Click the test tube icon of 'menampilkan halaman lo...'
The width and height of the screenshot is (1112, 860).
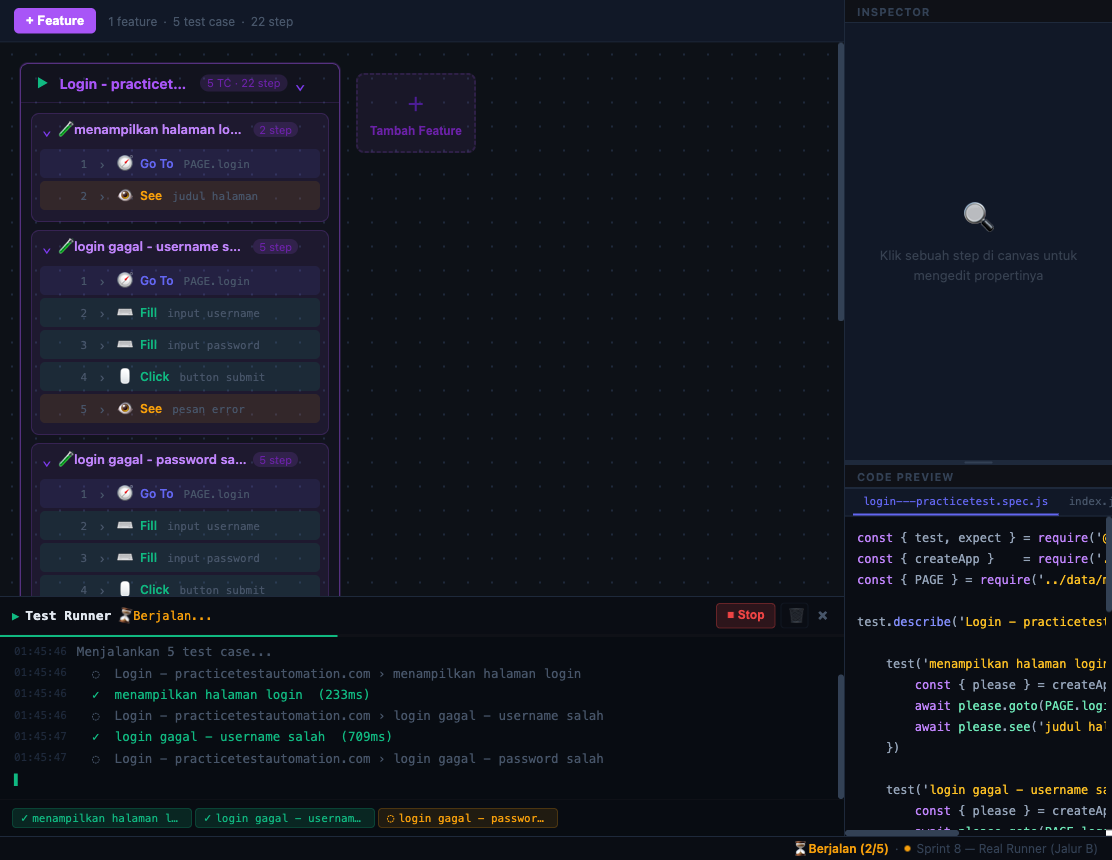[65, 129]
